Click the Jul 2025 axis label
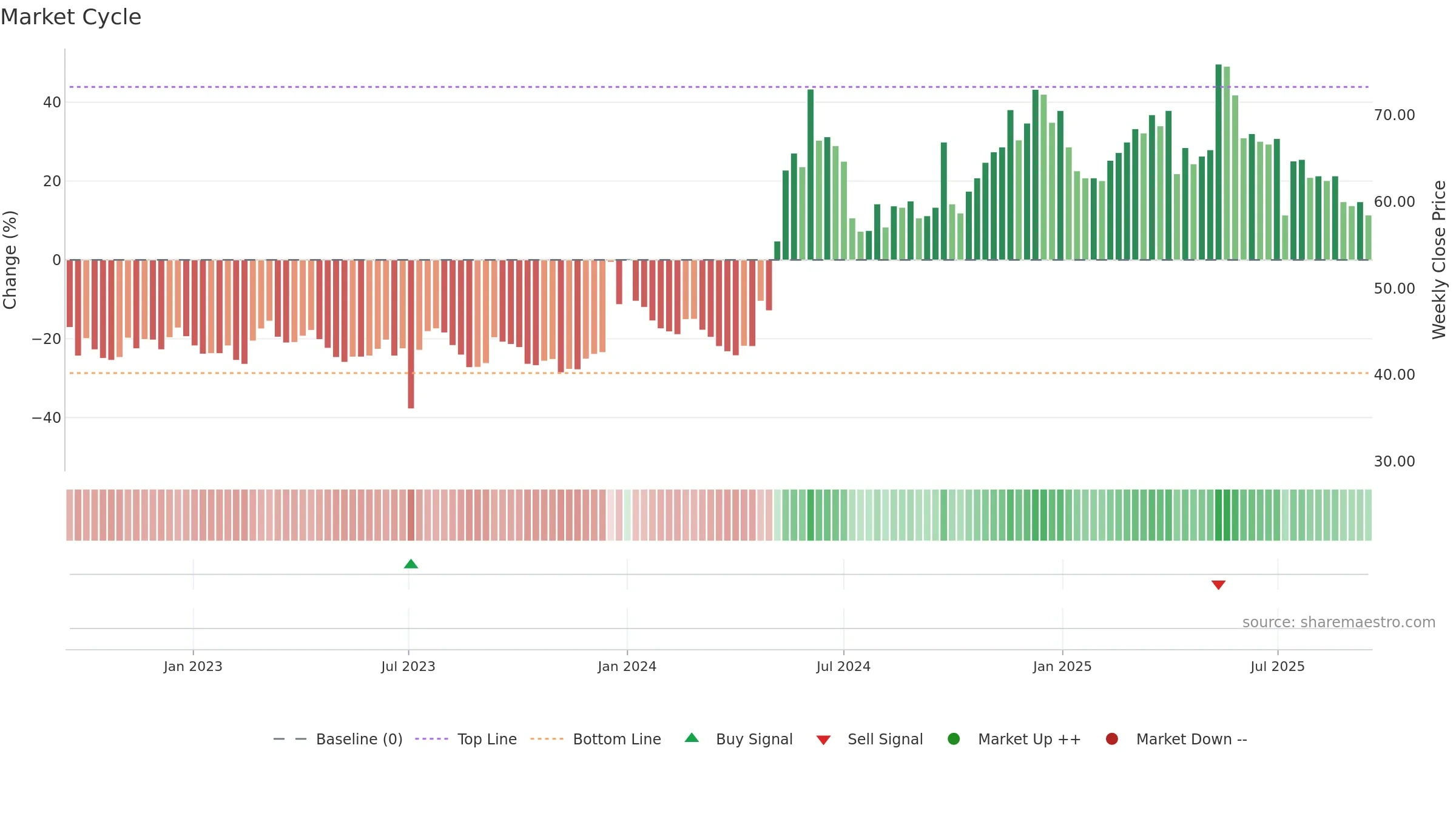The width and height of the screenshot is (1456, 819). point(1278,666)
